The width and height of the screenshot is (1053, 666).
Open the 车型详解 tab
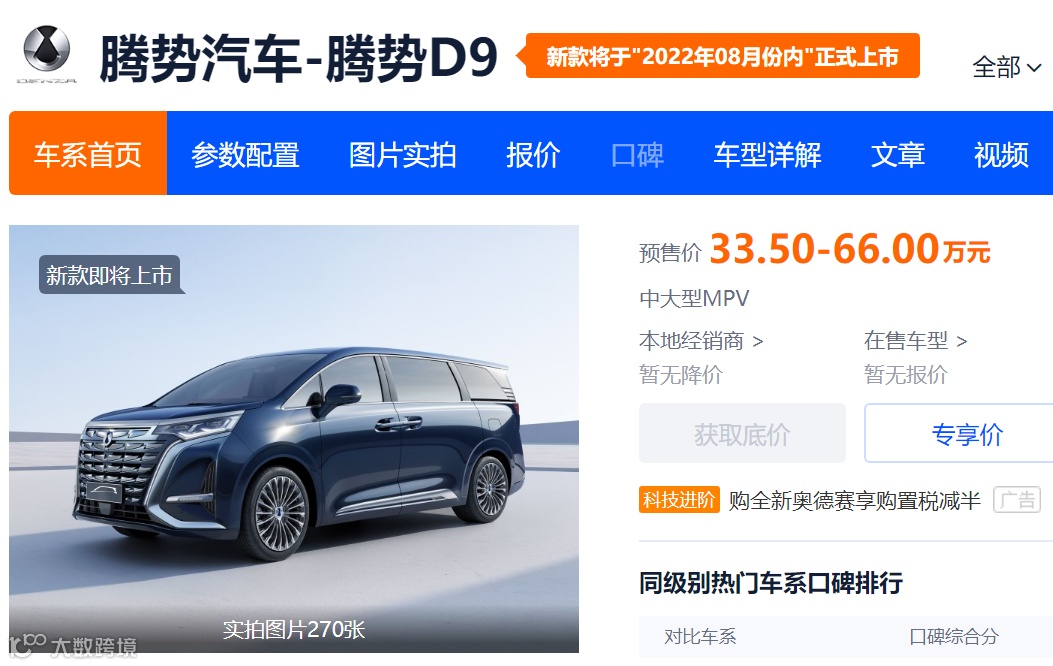pyautogui.click(x=768, y=154)
